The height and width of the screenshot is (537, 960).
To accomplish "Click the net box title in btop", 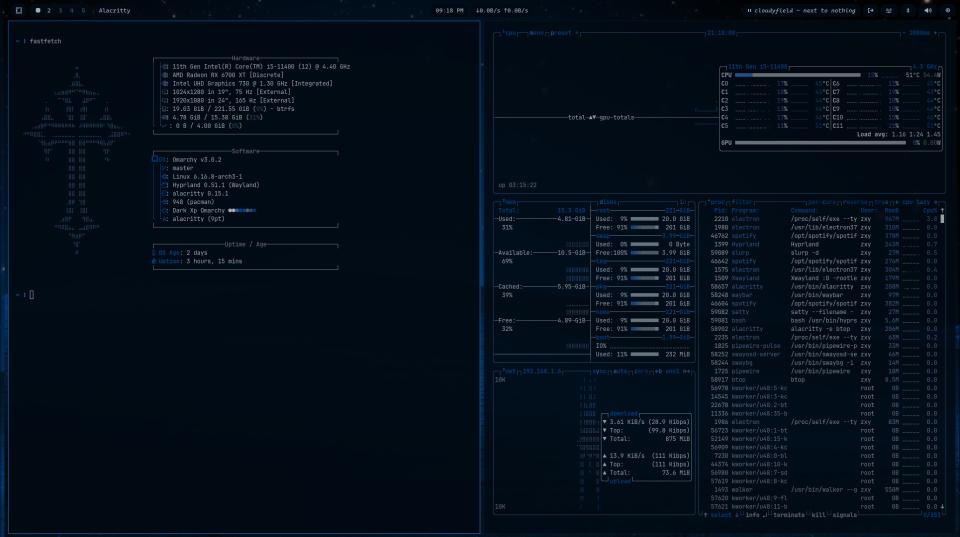I will tap(508, 371).
